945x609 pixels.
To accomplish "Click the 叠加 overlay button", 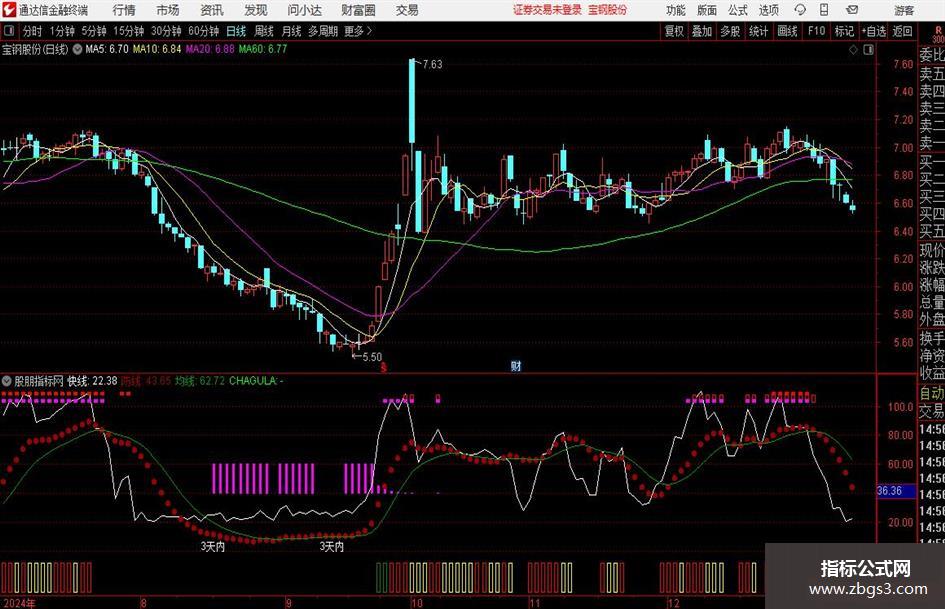I will click(702, 31).
